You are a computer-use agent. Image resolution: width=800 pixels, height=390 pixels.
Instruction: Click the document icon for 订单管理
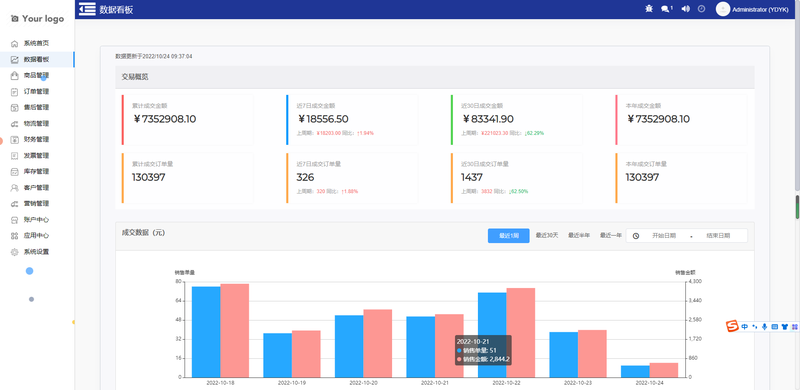coord(15,92)
